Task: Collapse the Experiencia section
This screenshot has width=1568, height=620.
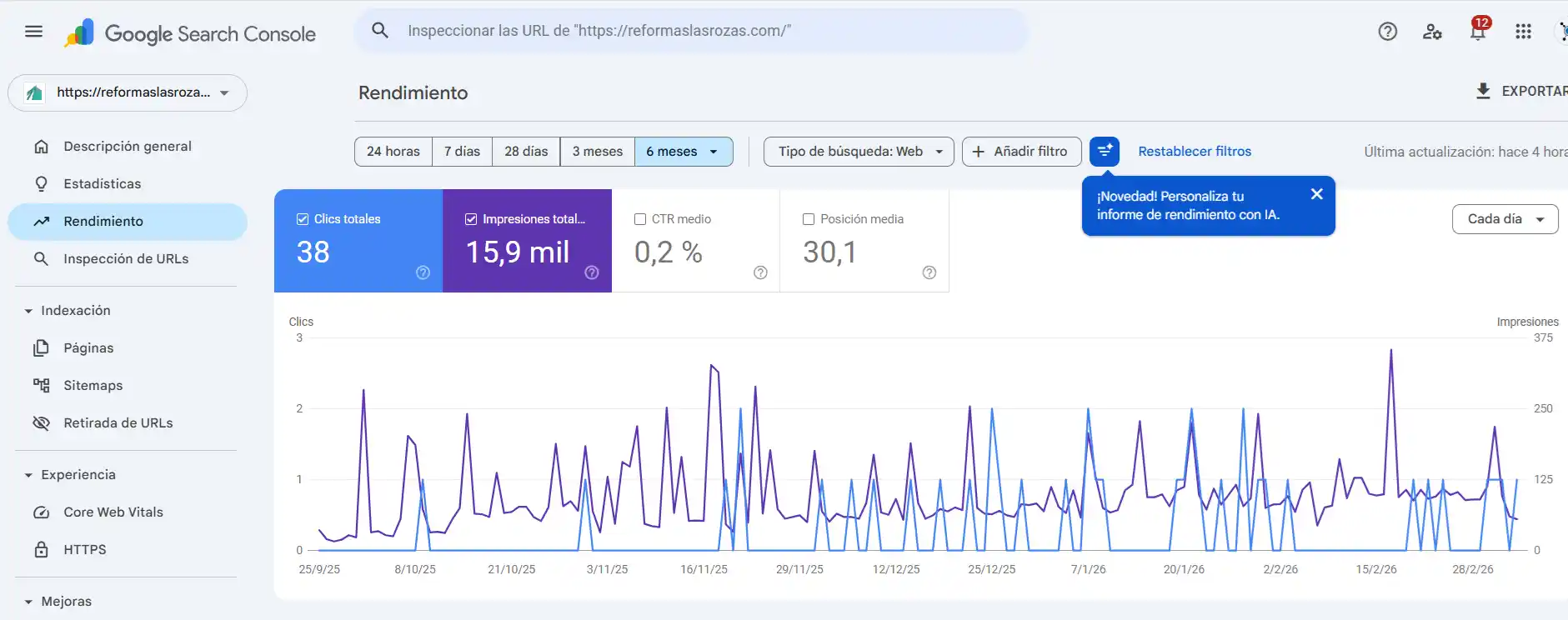Action: [28, 475]
